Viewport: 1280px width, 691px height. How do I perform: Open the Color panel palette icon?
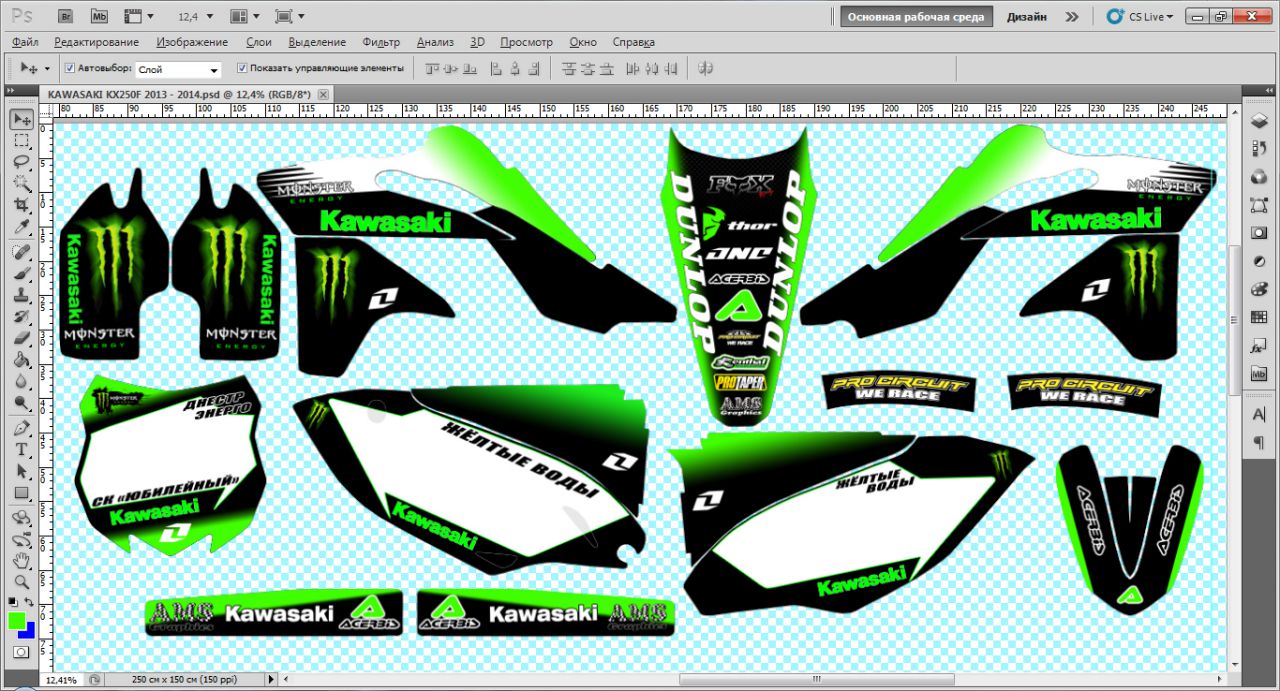(1259, 290)
